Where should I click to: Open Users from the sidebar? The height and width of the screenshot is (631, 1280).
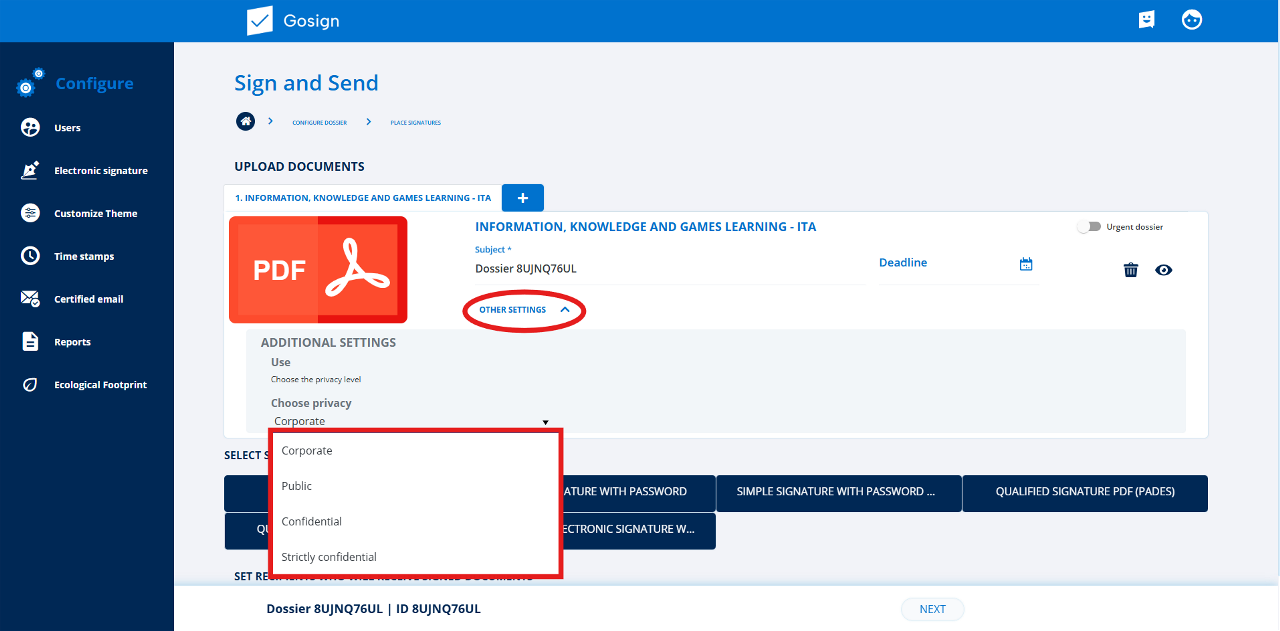pos(67,128)
